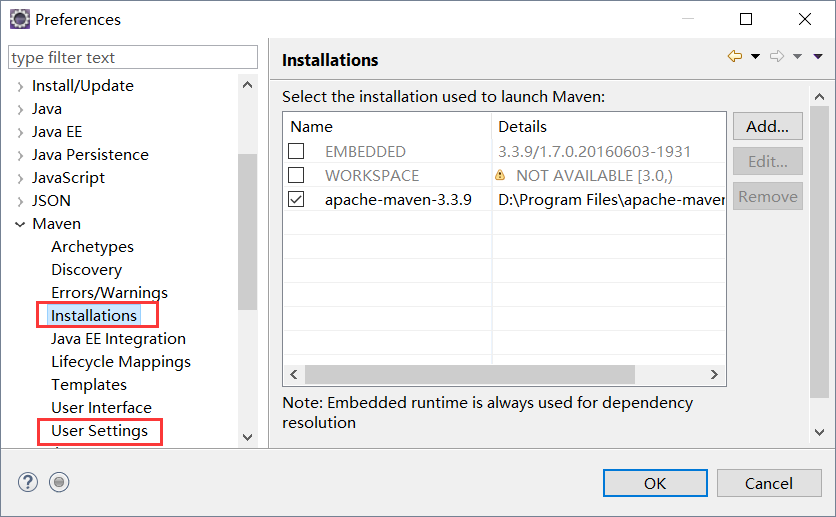Check the WORKSPACE installation checkbox

pos(297,175)
